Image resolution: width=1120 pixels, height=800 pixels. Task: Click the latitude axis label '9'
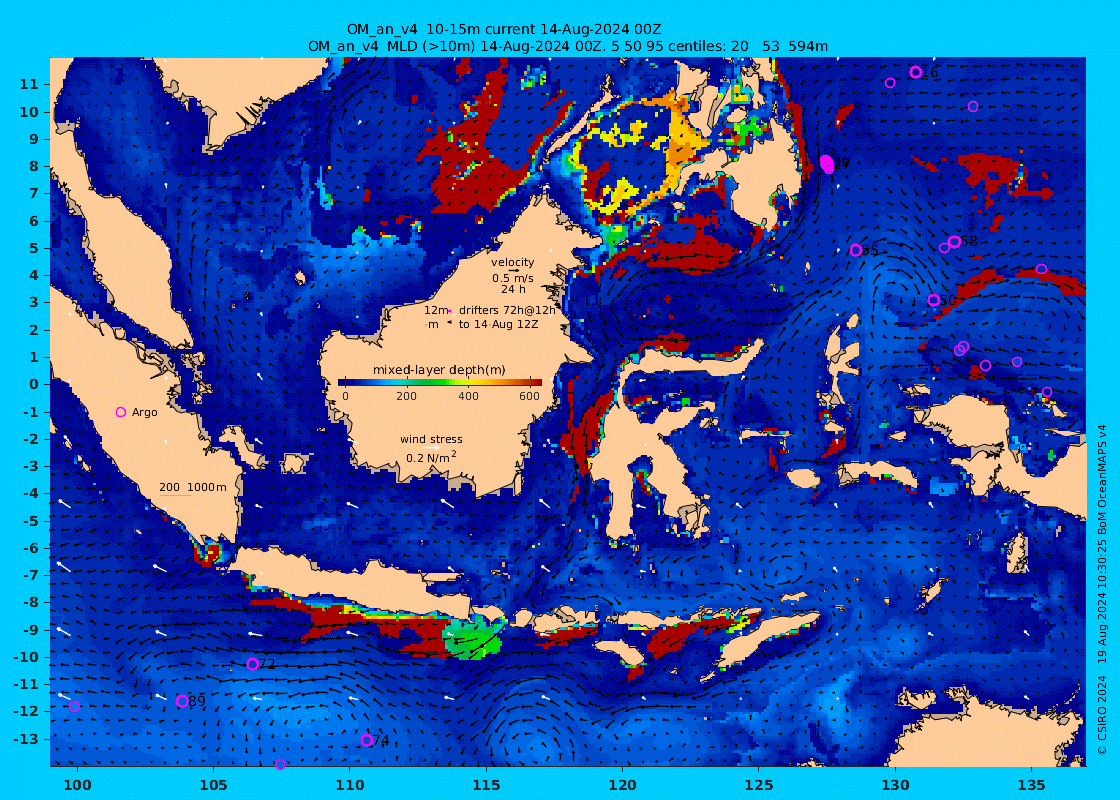[x=33, y=139]
